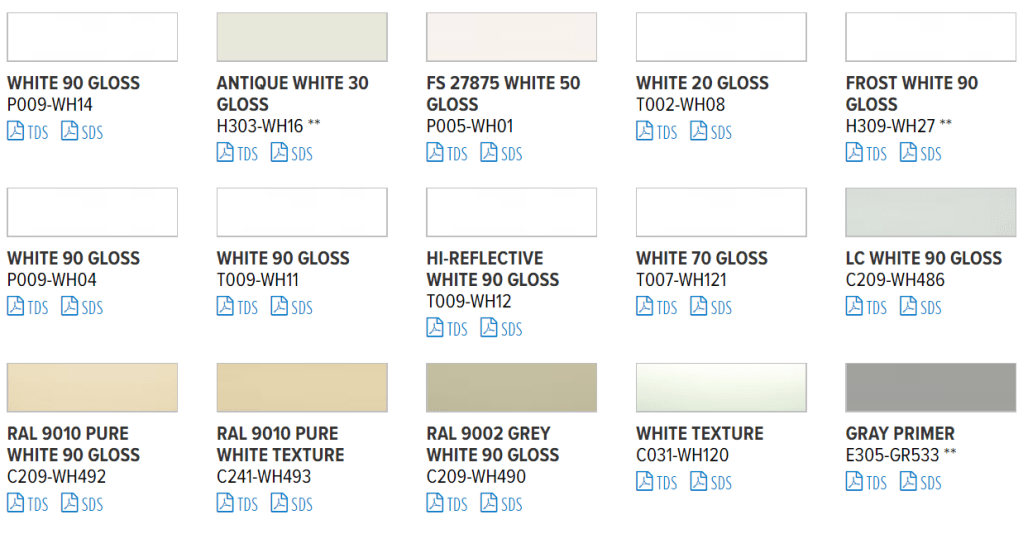The image size is (1023, 534).
Task: Pick the RAL 9002 Grey White swatch
Action: [x=511, y=387]
